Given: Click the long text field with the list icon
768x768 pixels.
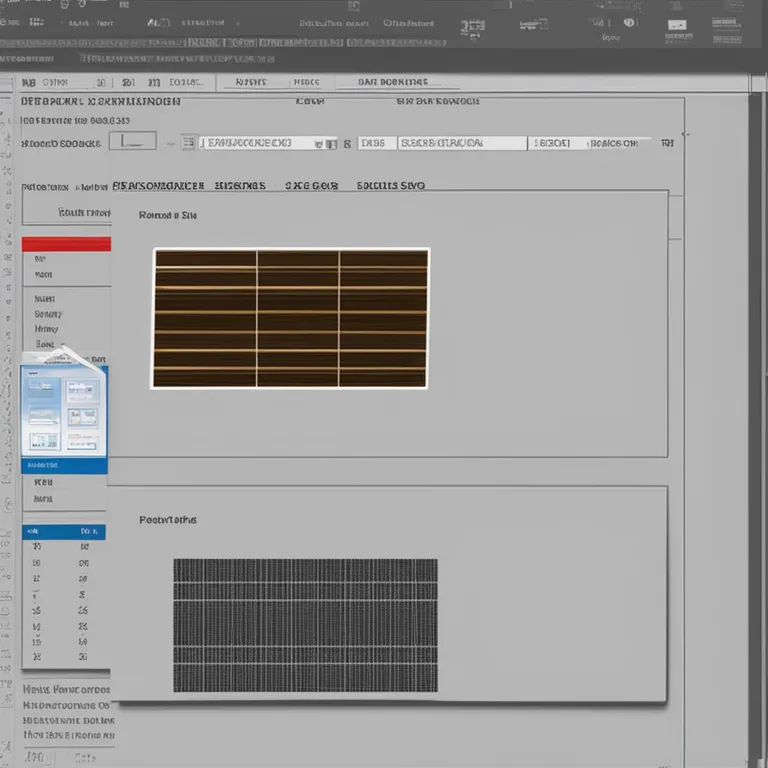Looking at the screenshot, I should click(x=268, y=143).
